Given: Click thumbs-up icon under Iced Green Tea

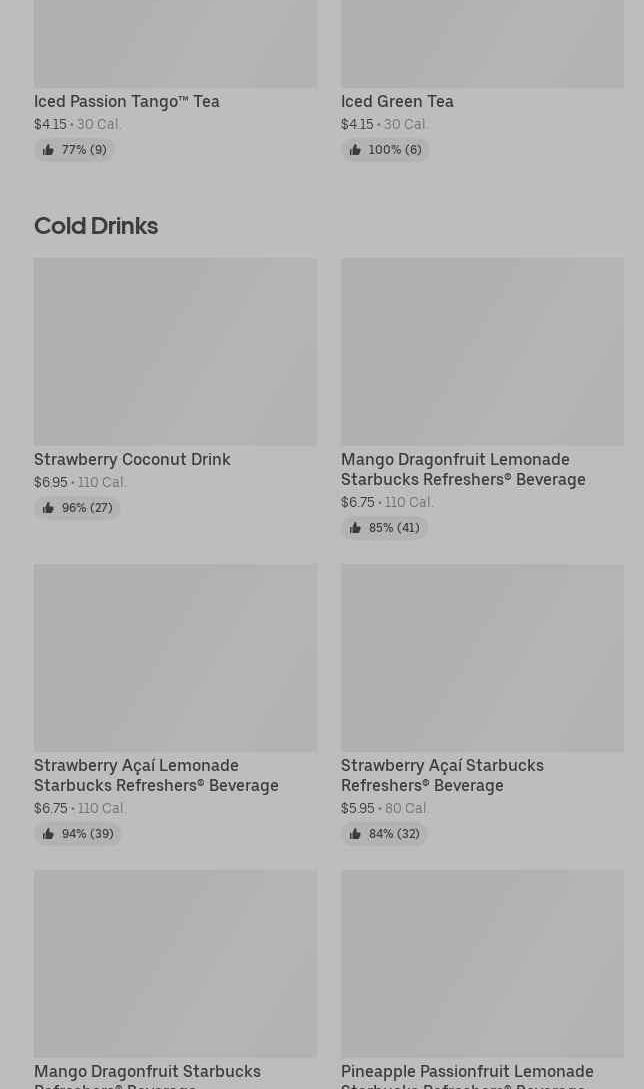Looking at the screenshot, I should coord(355,150).
